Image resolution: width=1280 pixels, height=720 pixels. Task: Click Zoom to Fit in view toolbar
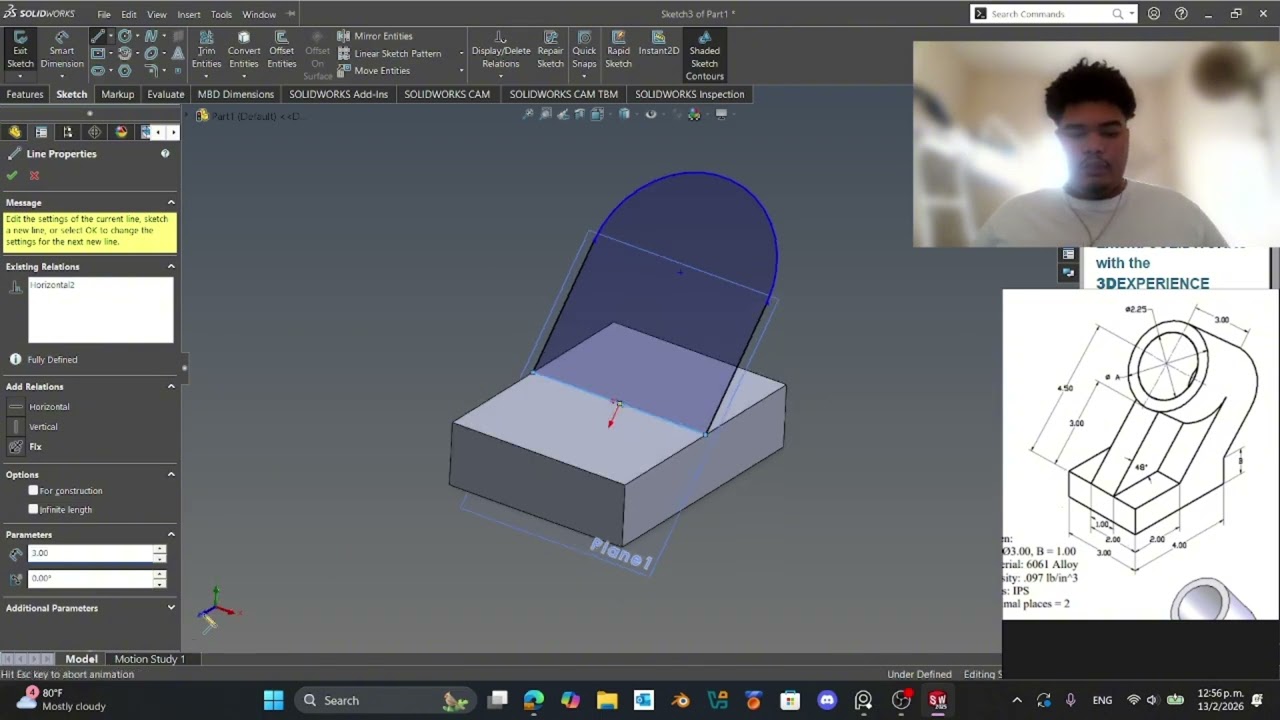(x=528, y=114)
